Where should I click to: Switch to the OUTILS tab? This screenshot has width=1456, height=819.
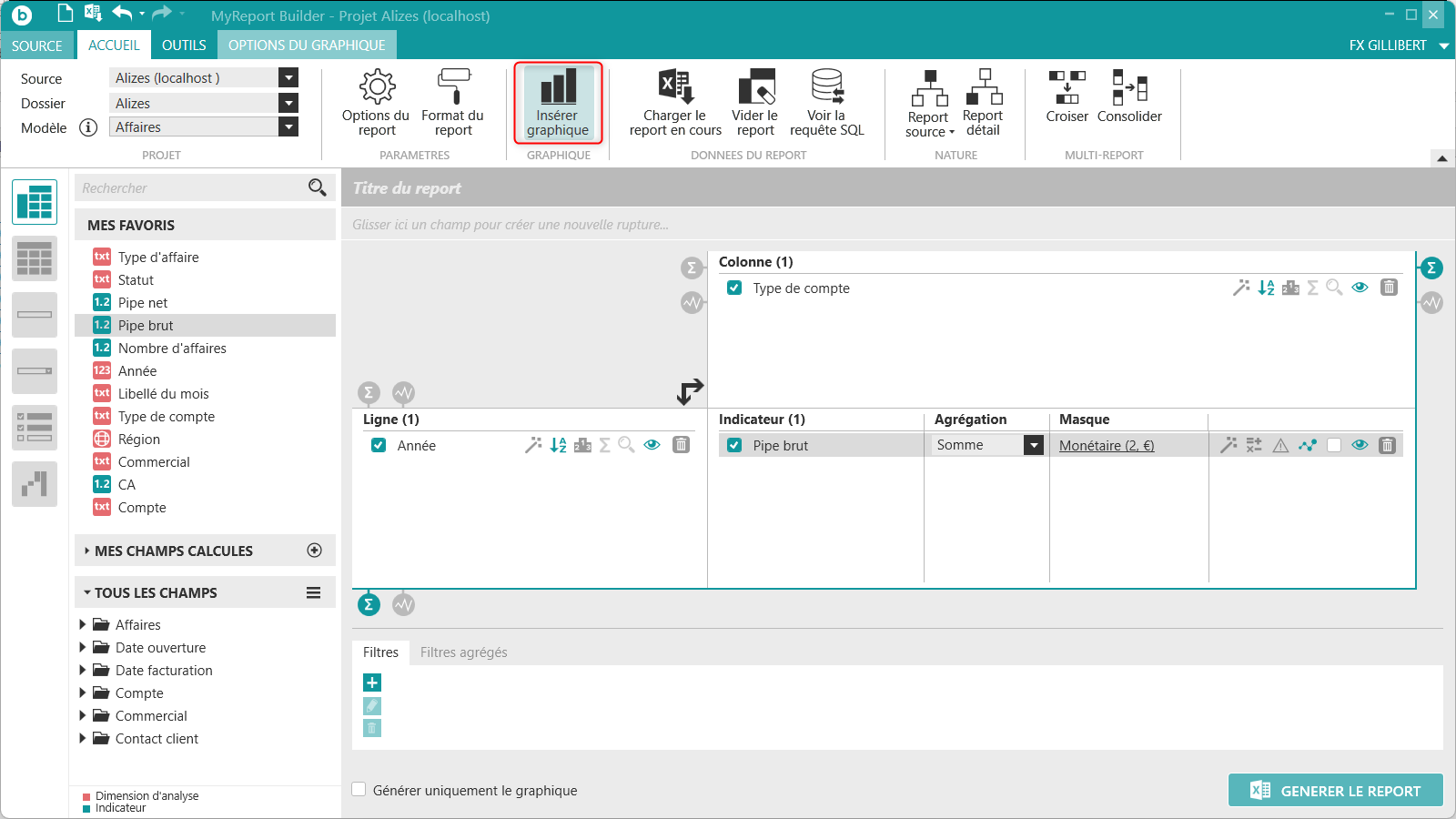pos(184,45)
